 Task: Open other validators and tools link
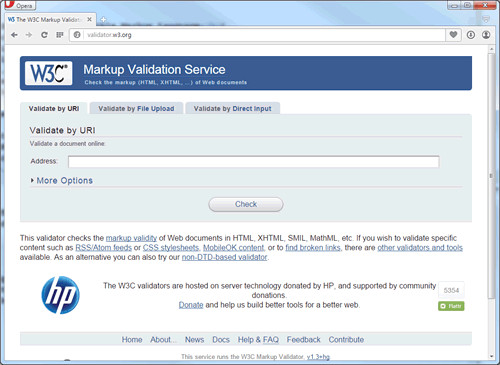point(420,248)
